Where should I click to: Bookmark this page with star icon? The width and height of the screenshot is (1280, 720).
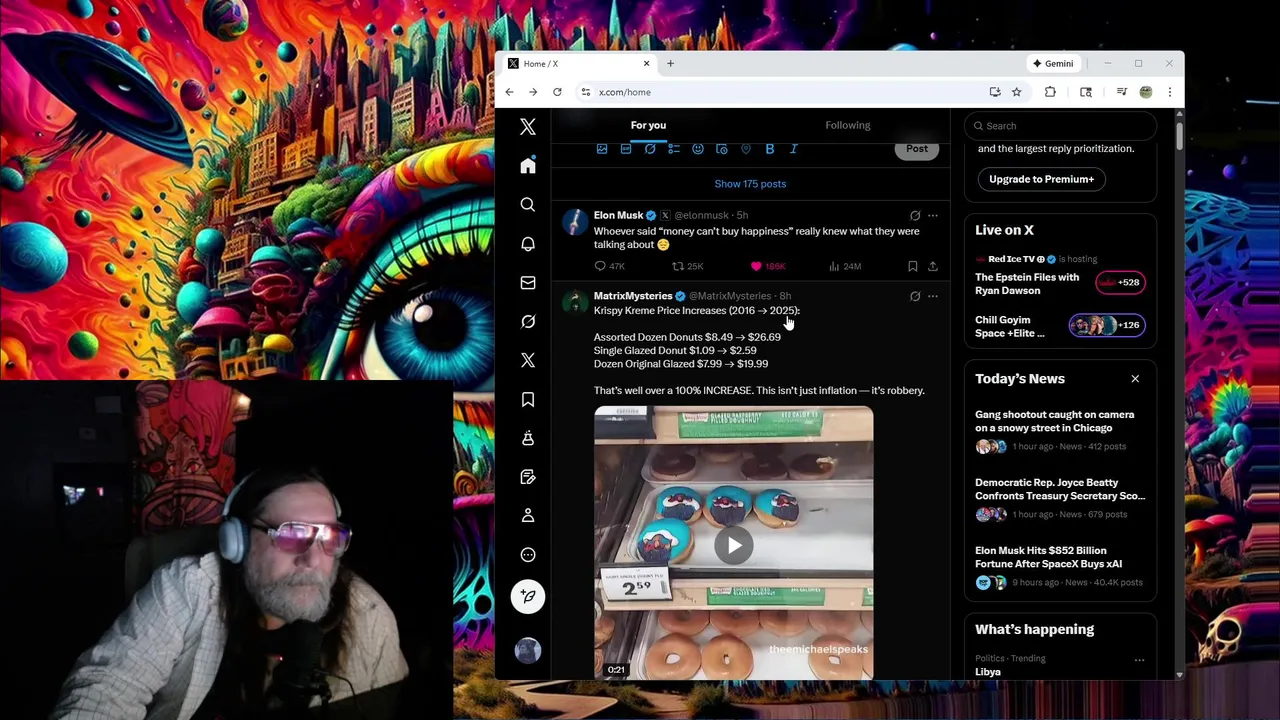[x=1016, y=92]
